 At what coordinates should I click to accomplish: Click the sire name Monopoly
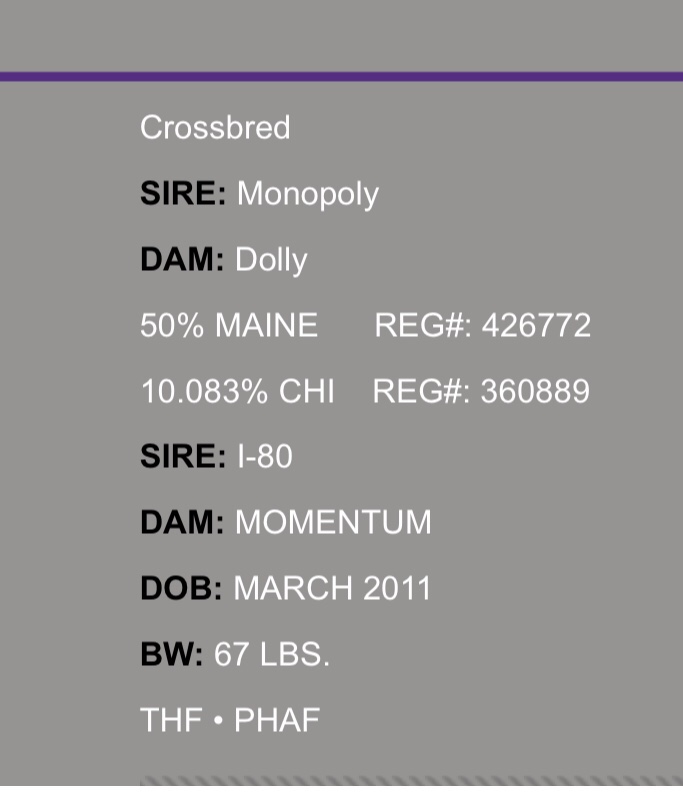click(308, 195)
